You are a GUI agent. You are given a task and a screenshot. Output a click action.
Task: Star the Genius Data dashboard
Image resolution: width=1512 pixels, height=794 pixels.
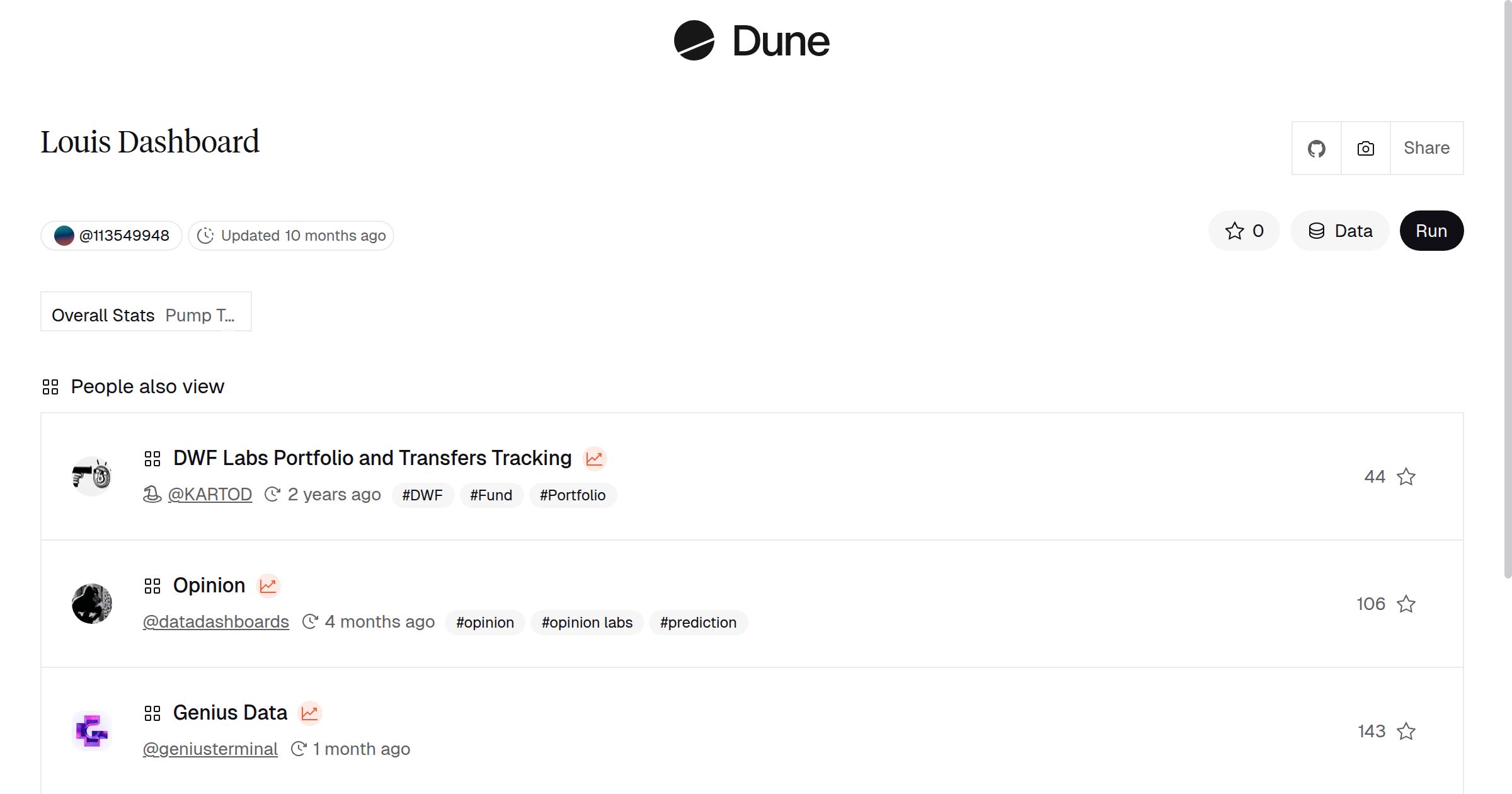[x=1406, y=732]
